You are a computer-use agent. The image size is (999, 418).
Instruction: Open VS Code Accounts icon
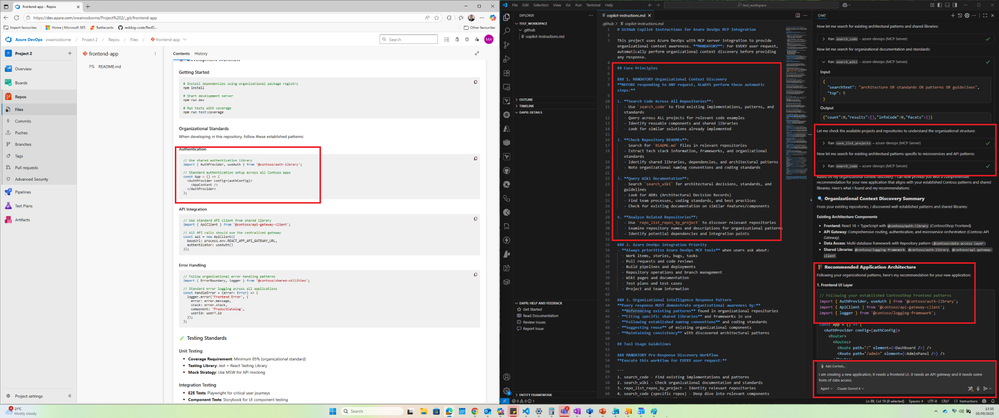pos(507,377)
